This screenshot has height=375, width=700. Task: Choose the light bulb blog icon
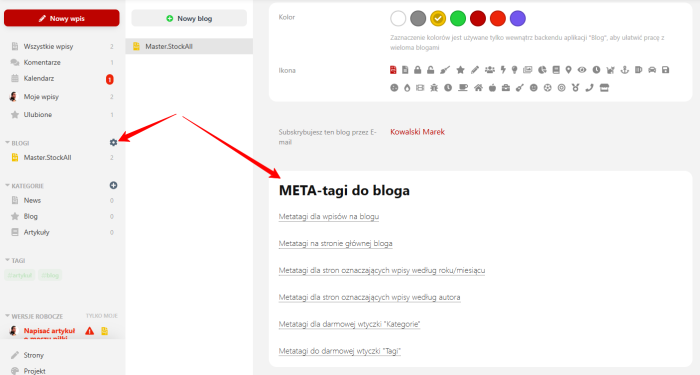point(514,70)
